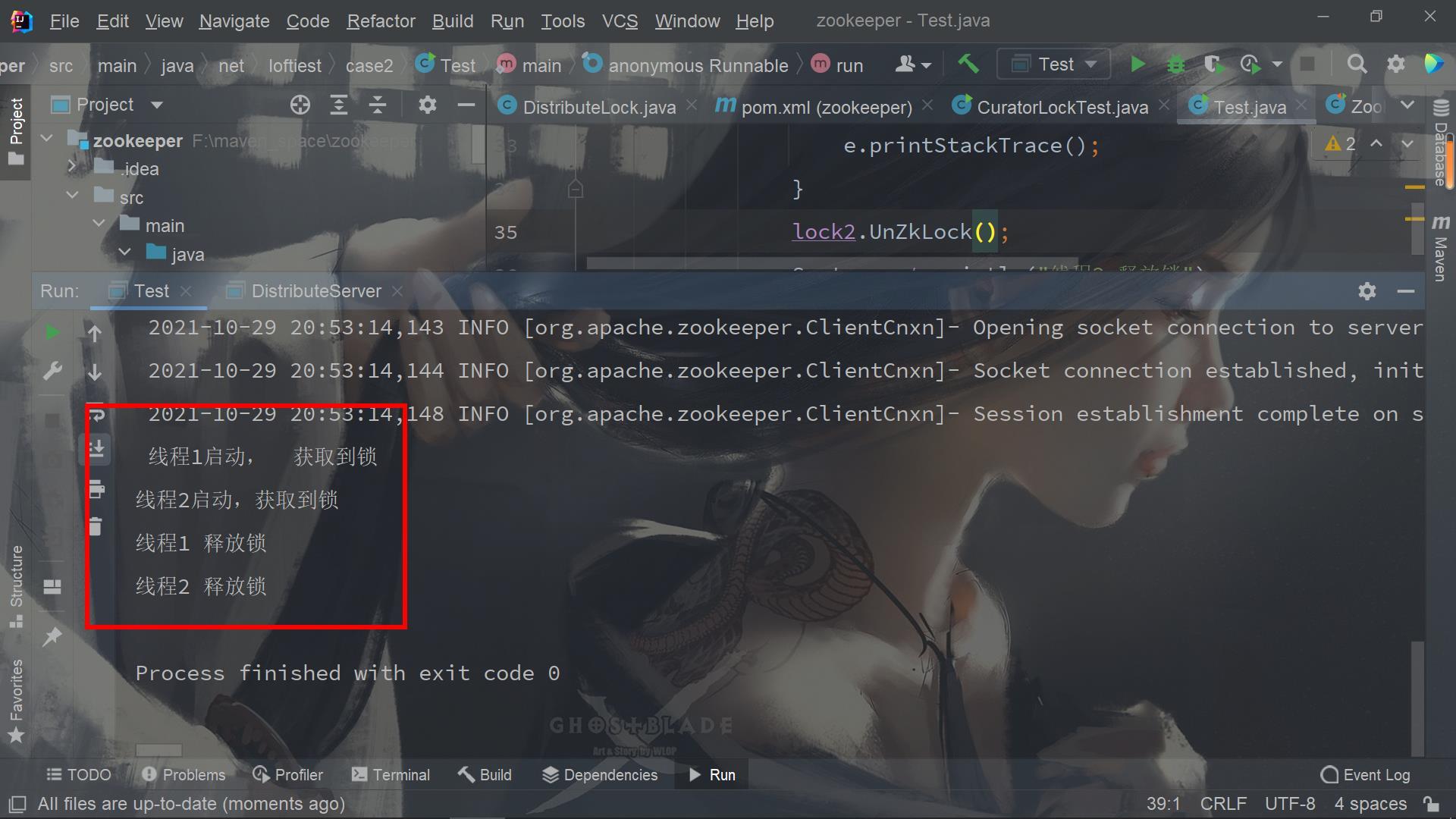This screenshot has width=1456, height=819.
Task: Change CRLF line separator in status bar
Action: [1223, 804]
